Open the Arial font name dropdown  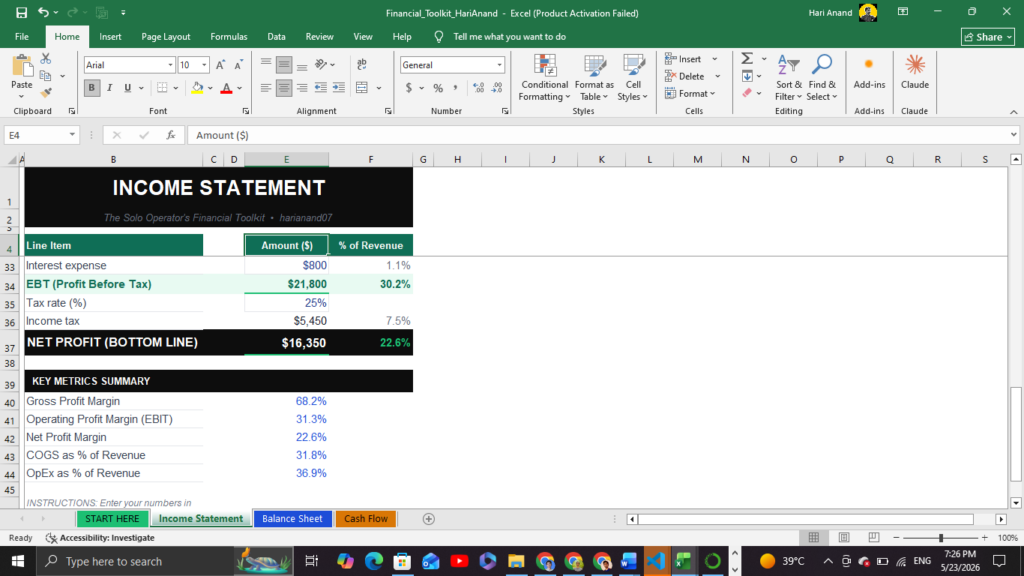coord(170,65)
